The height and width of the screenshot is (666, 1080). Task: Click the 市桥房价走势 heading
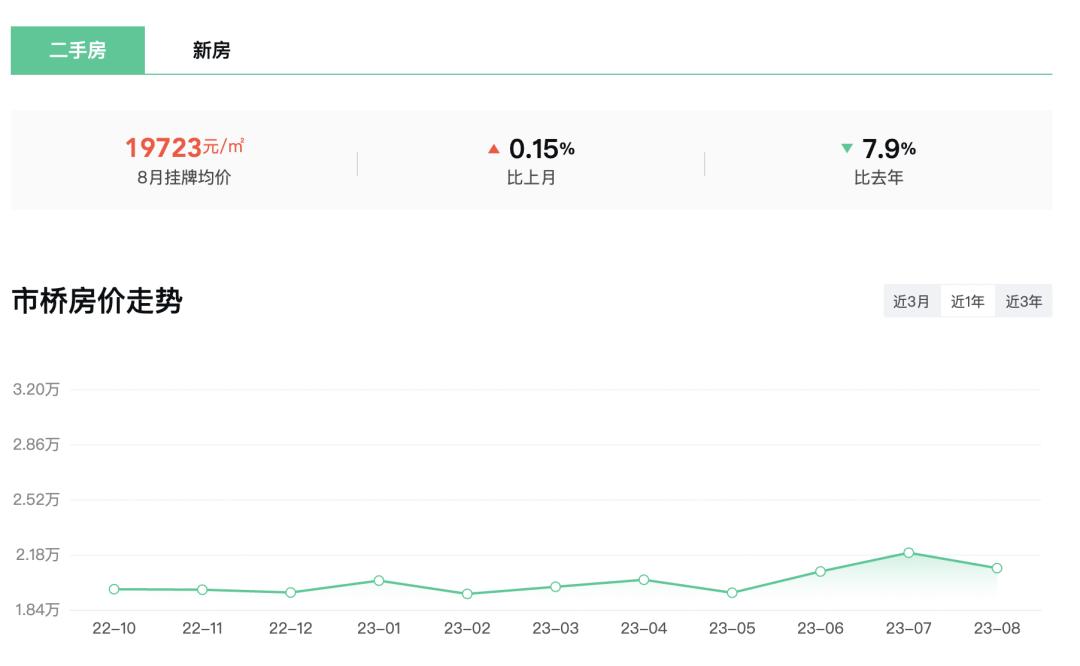pyautogui.click(x=97, y=301)
